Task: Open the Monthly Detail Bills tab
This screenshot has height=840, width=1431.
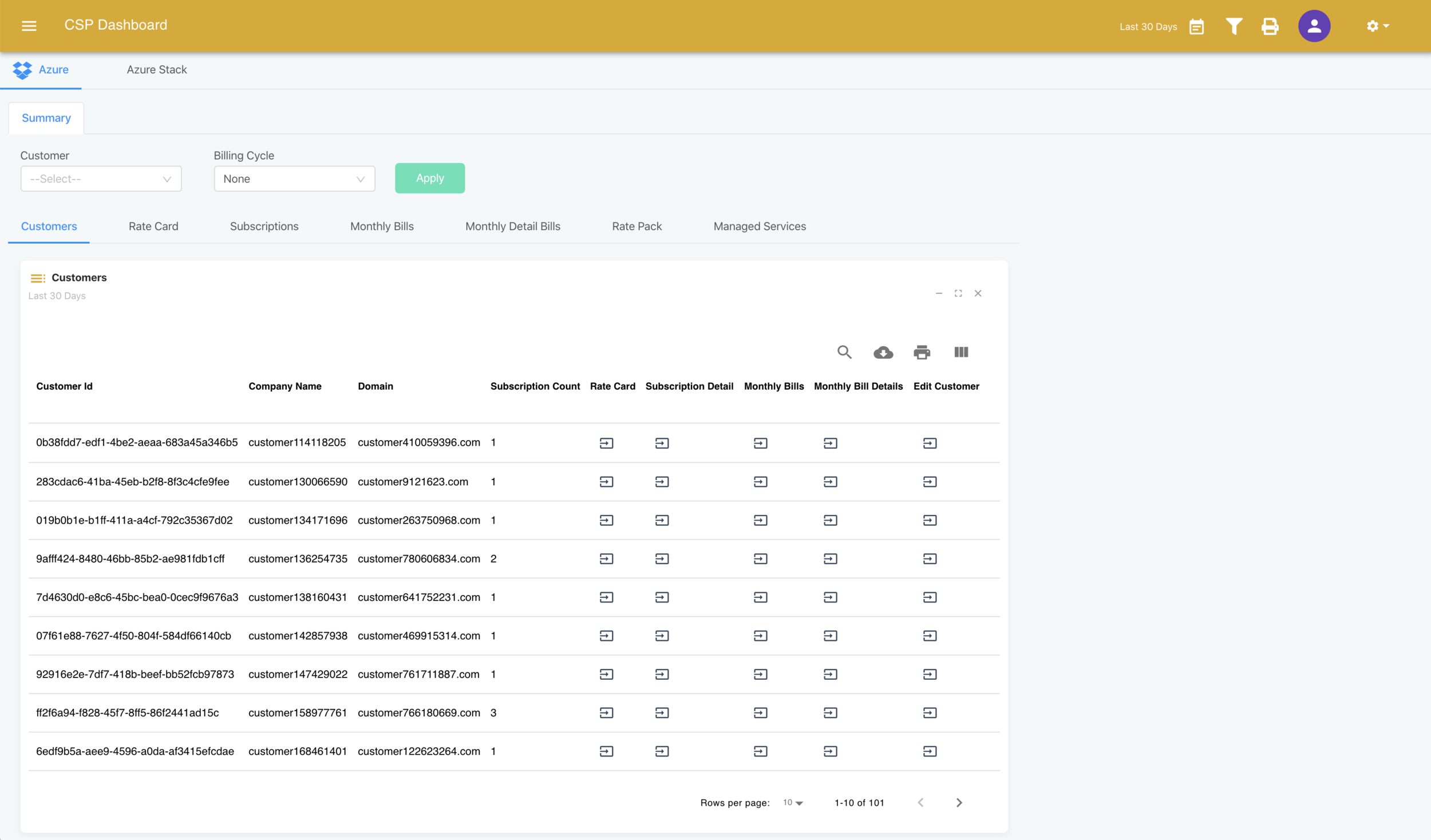Action: pyautogui.click(x=512, y=226)
